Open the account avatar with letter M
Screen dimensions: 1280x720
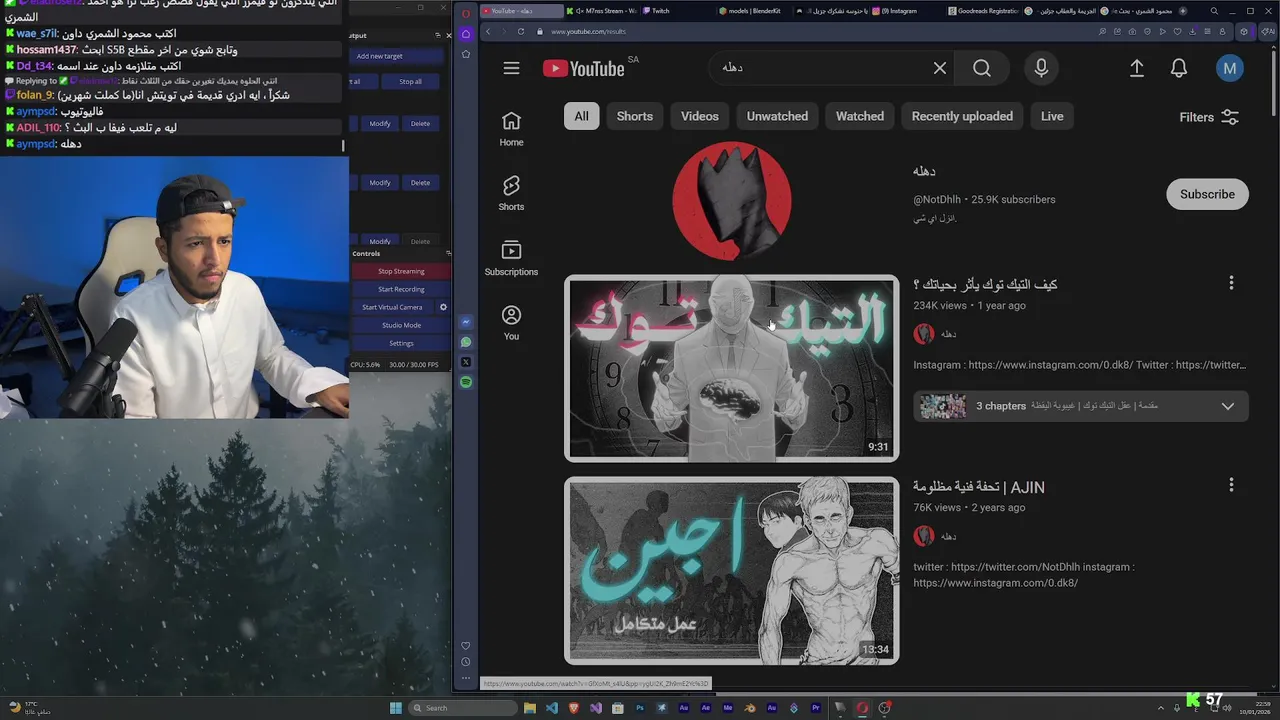coord(1230,68)
